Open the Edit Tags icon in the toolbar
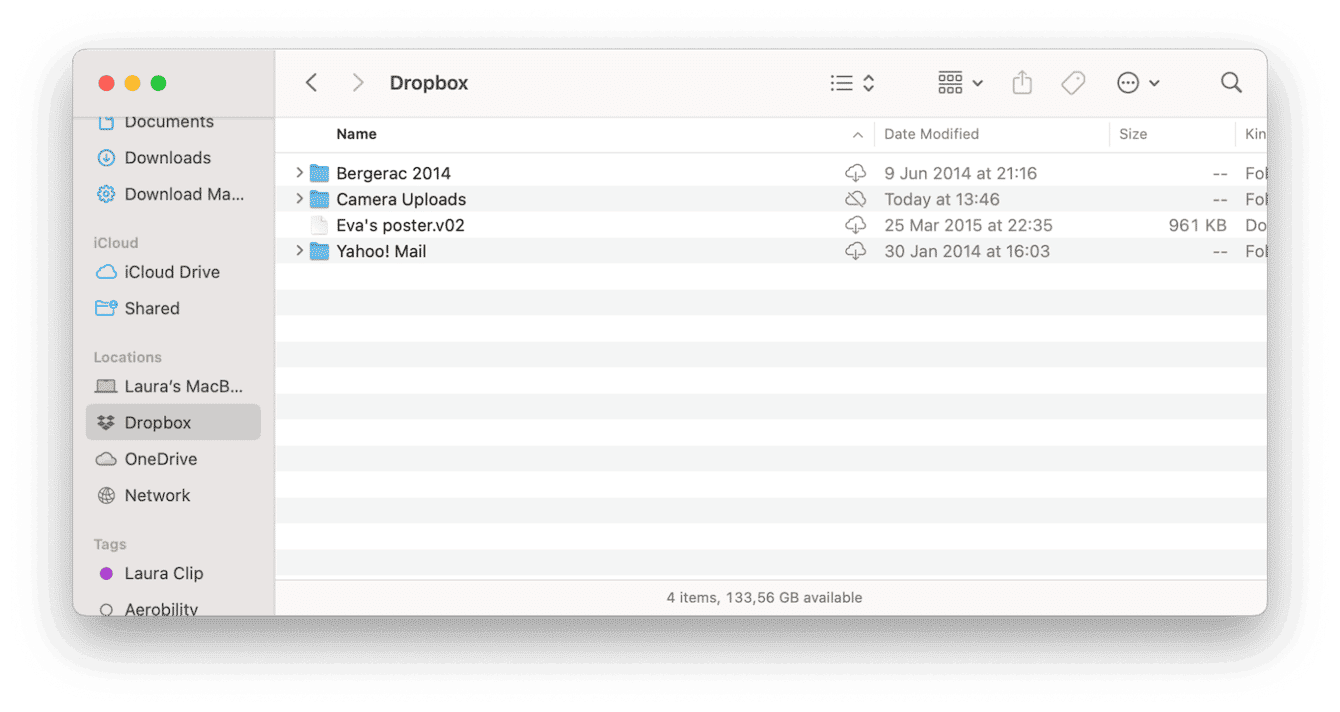Viewport: 1340px width, 712px height. pos(1073,83)
